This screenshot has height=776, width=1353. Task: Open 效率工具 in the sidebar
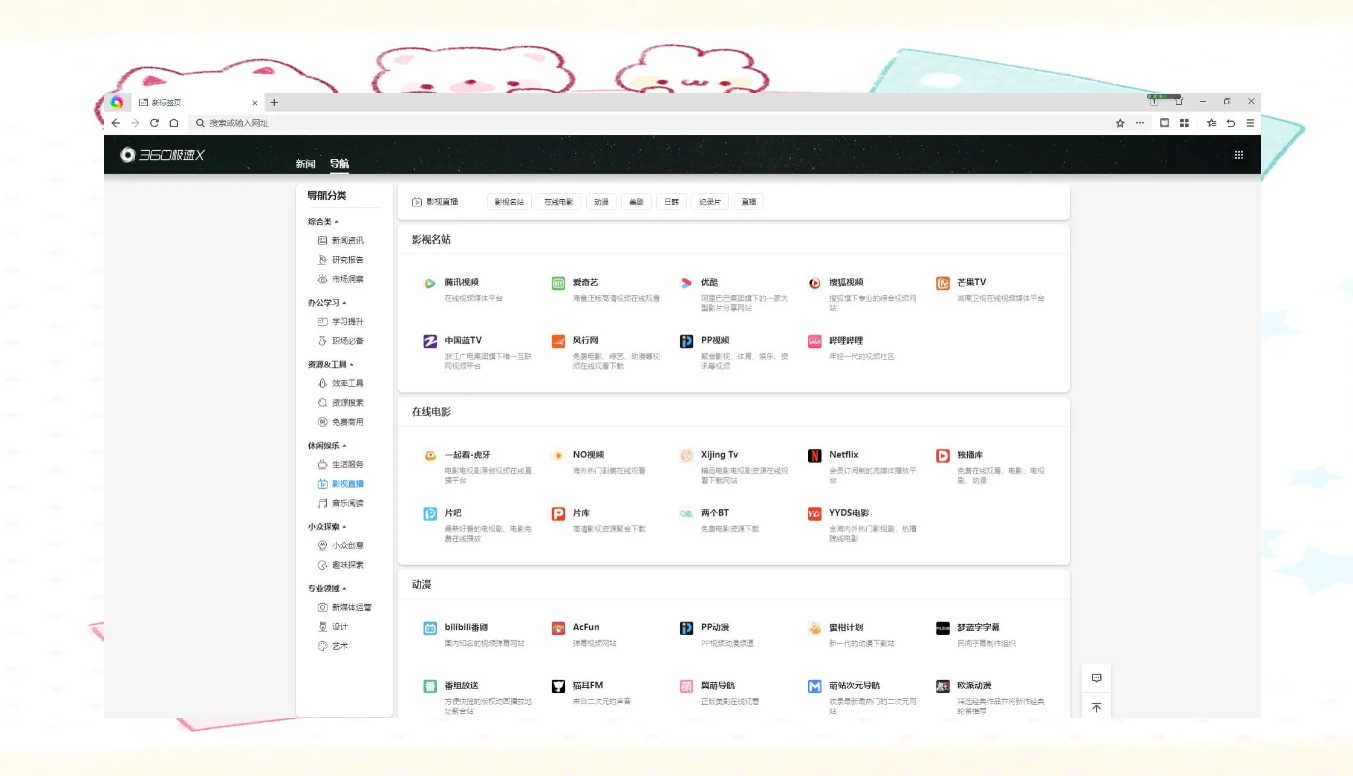(x=340, y=383)
